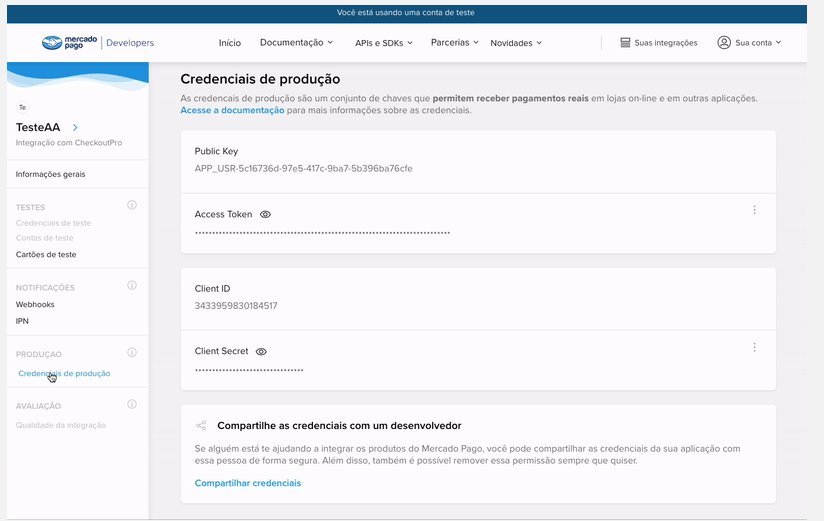Open the Sua conta dropdown chevron
Screen dimensions: 824x521
[x=778, y=43]
